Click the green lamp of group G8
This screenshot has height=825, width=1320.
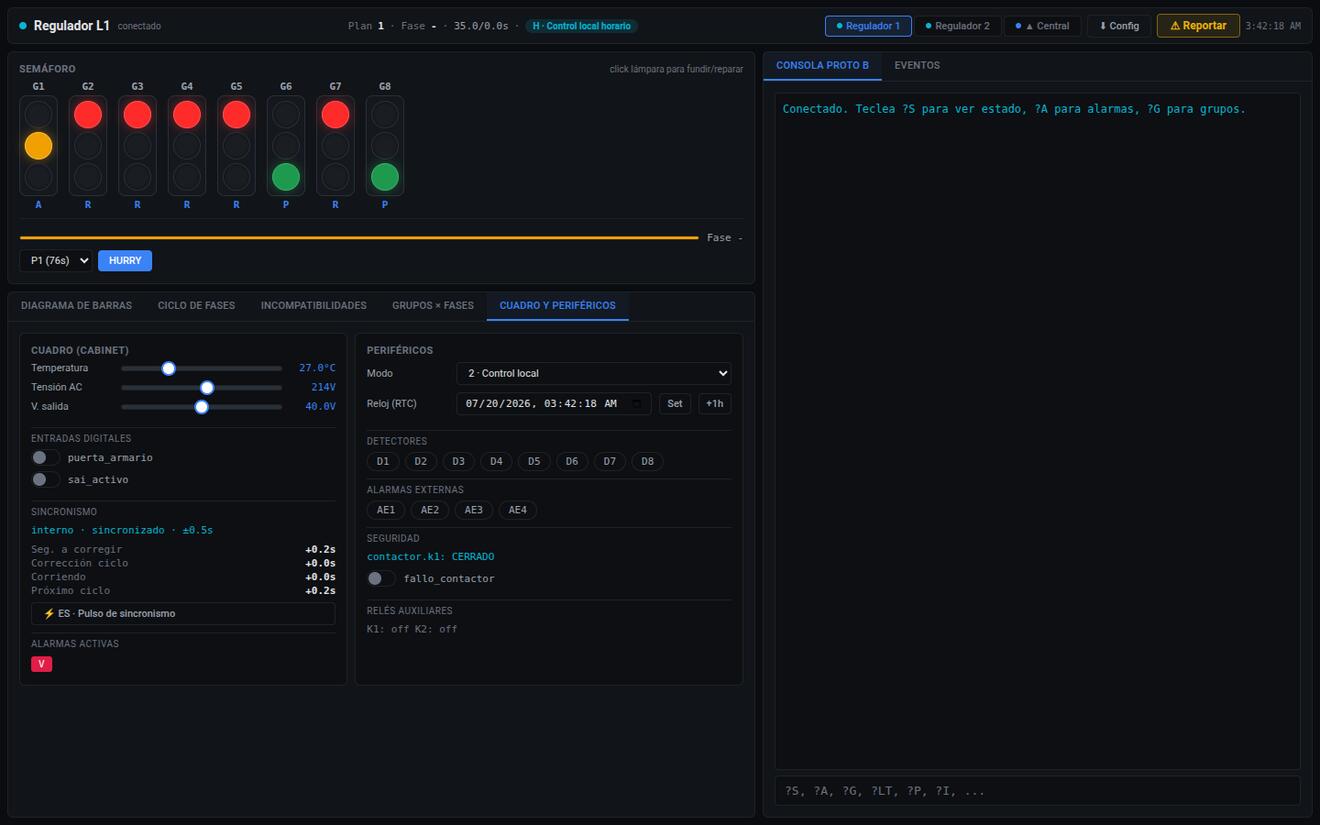[x=385, y=177]
